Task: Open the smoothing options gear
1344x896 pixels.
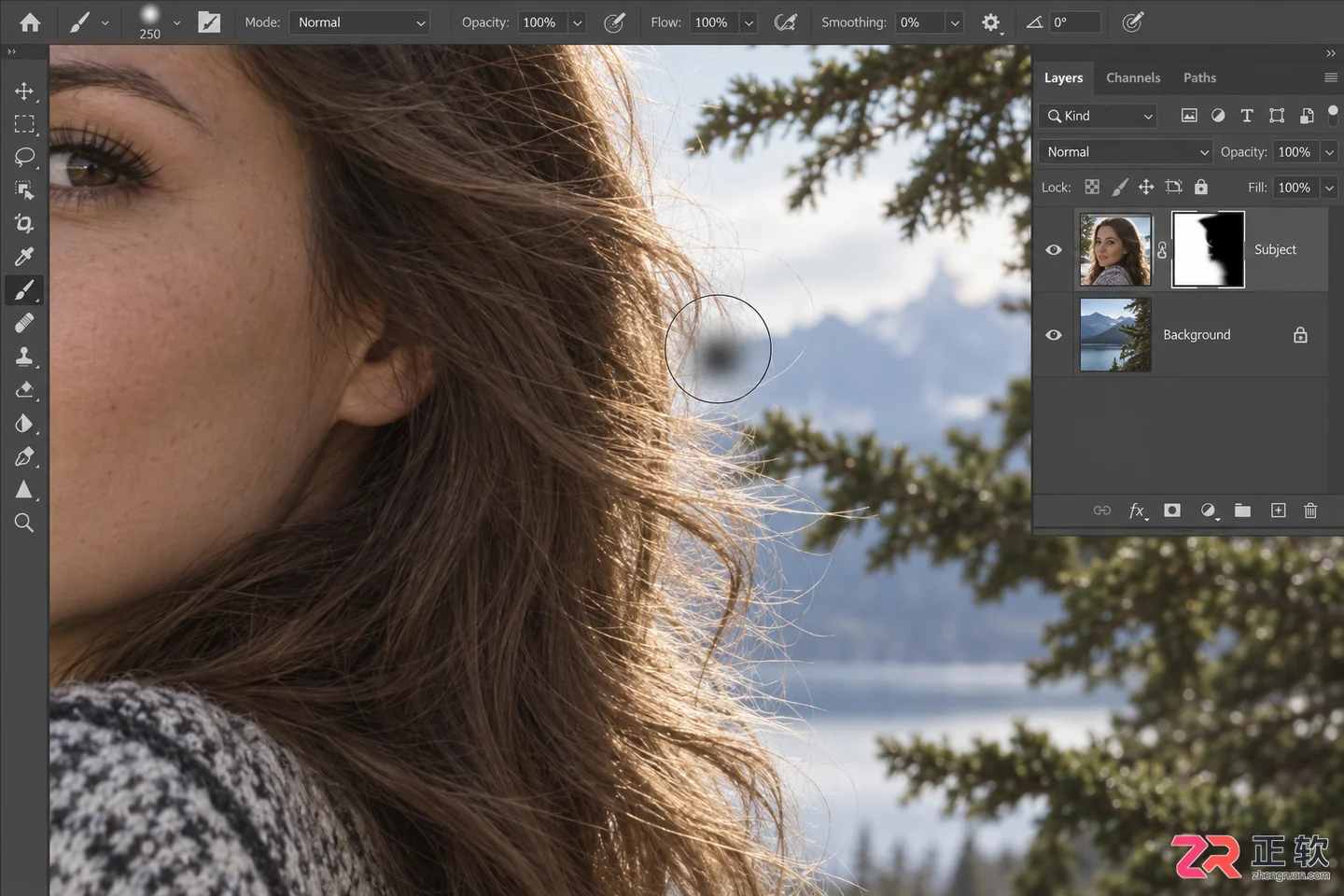Action: [x=991, y=22]
